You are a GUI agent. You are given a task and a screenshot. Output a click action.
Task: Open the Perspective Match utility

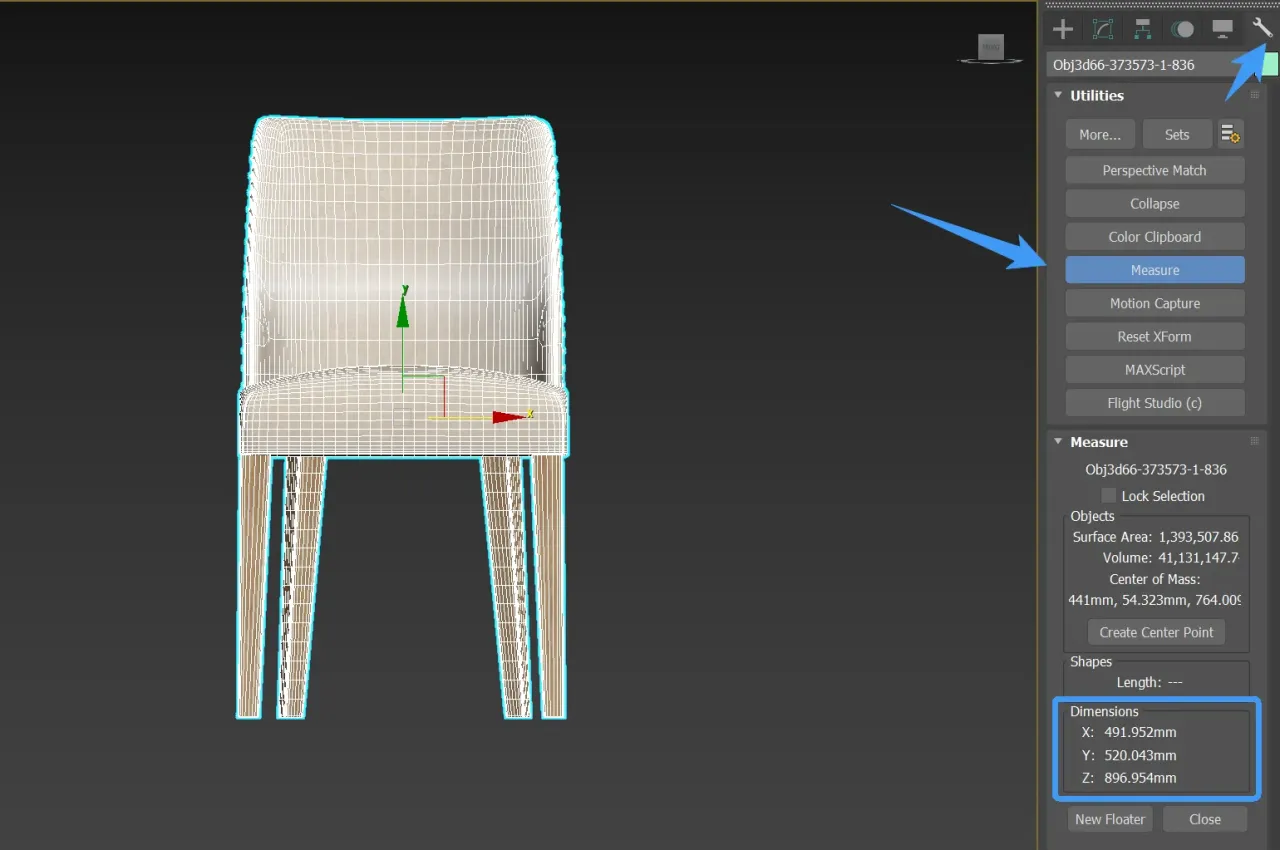point(1155,170)
